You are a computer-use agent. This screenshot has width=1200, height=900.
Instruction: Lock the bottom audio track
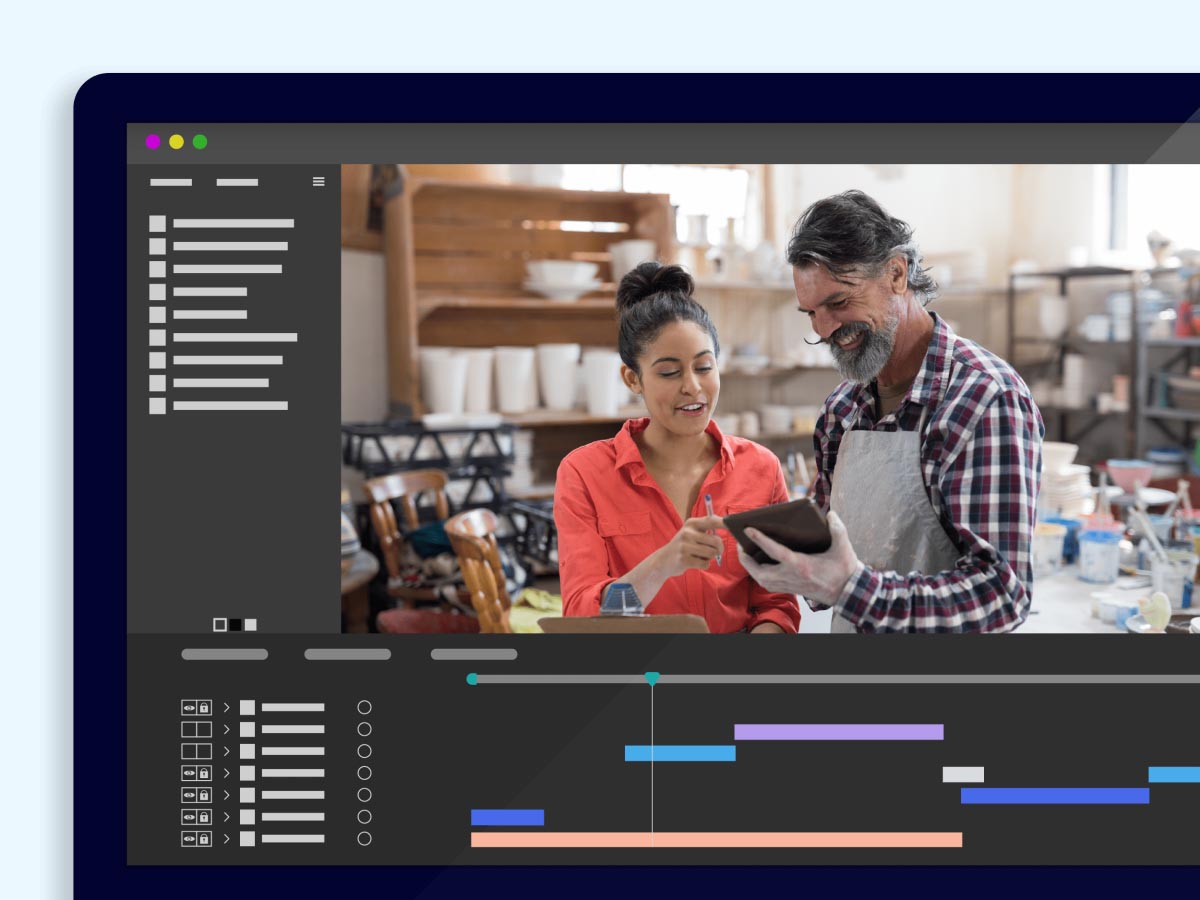pos(204,838)
